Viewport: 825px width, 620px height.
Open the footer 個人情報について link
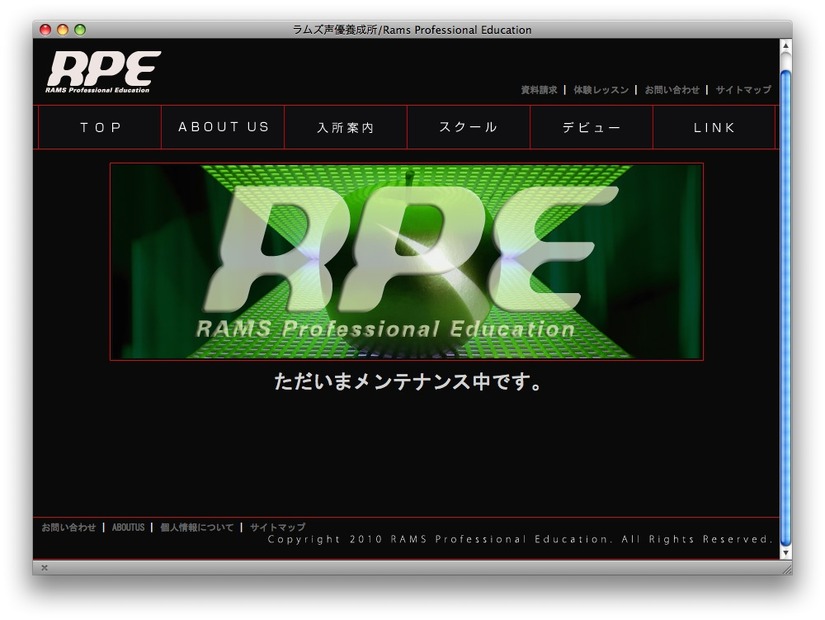(197, 527)
